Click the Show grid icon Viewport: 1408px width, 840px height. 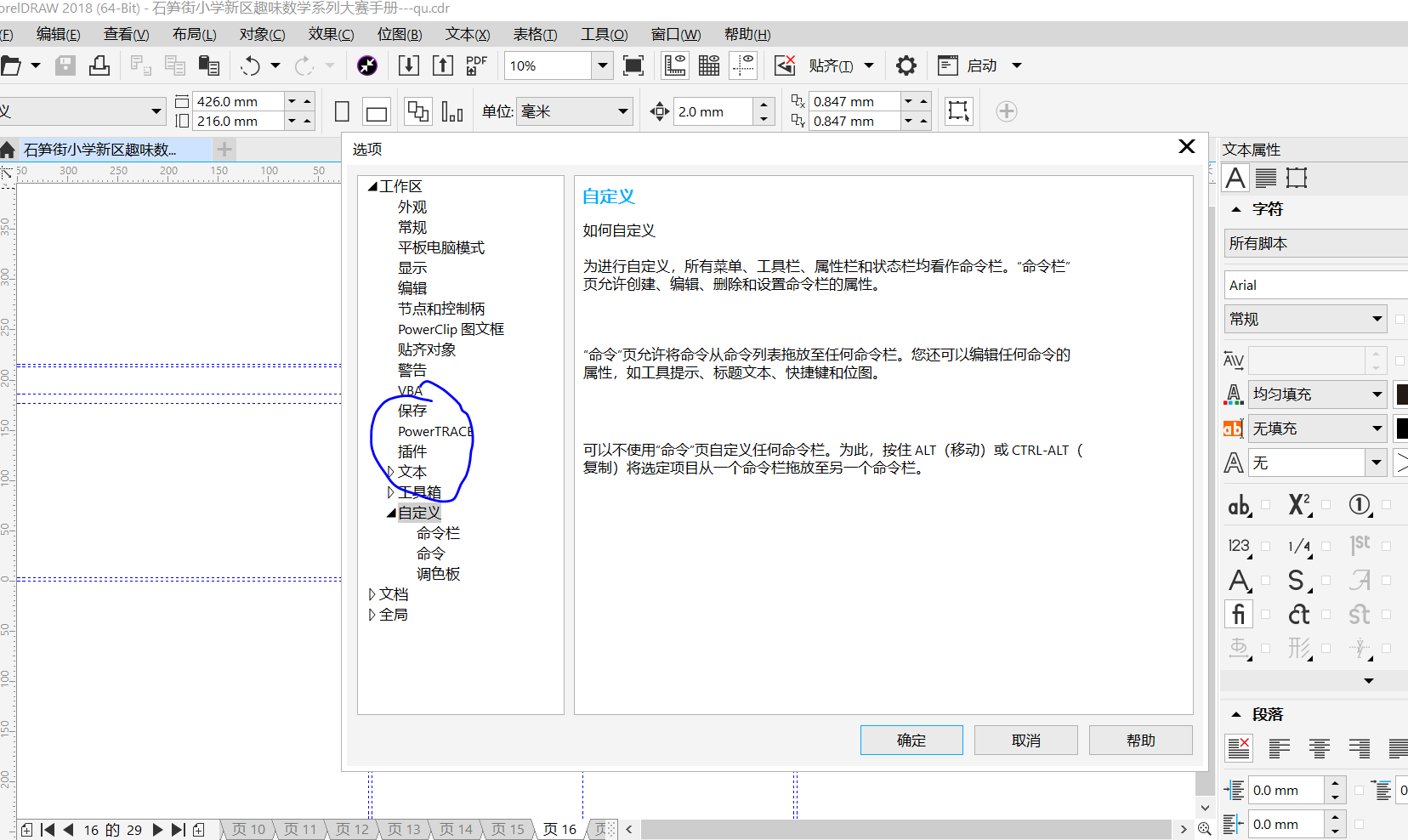(709, 65)
